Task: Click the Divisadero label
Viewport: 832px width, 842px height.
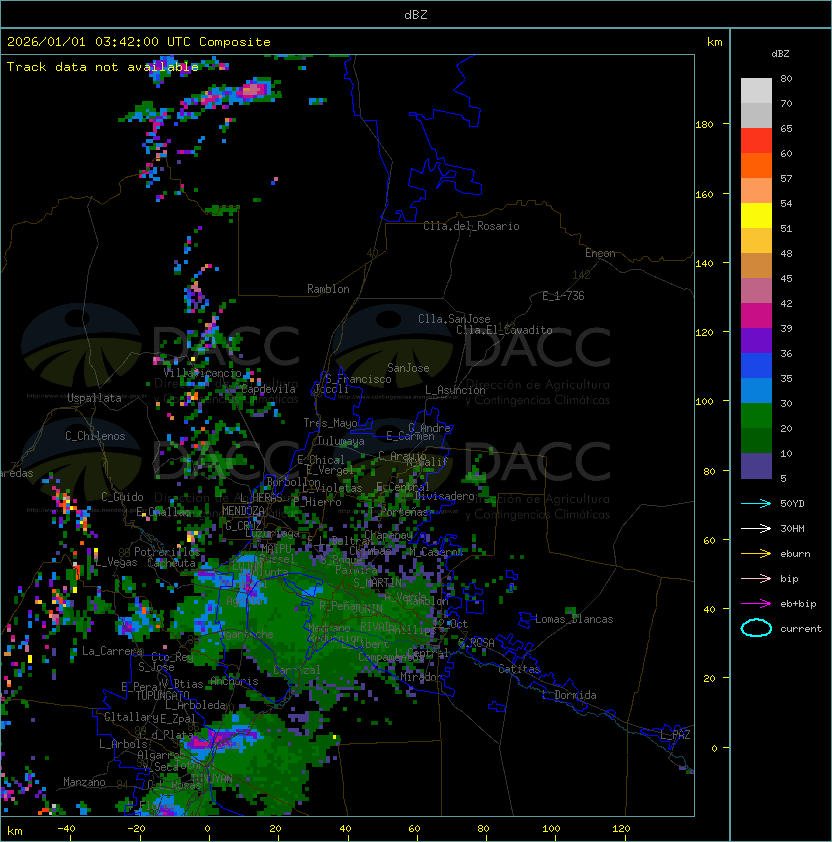Action: [444, 496]
